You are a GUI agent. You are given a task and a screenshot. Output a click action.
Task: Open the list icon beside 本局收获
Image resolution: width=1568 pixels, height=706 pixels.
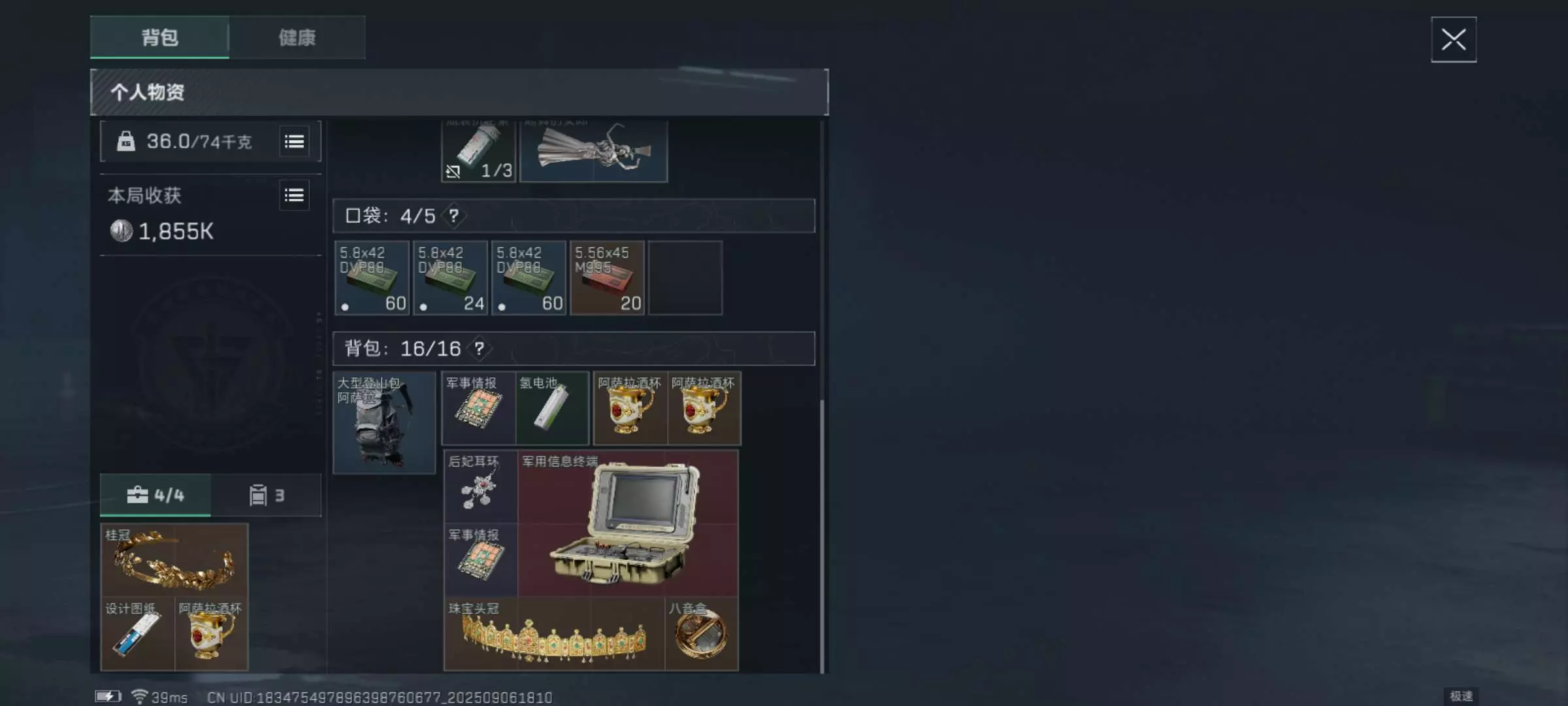294,195
